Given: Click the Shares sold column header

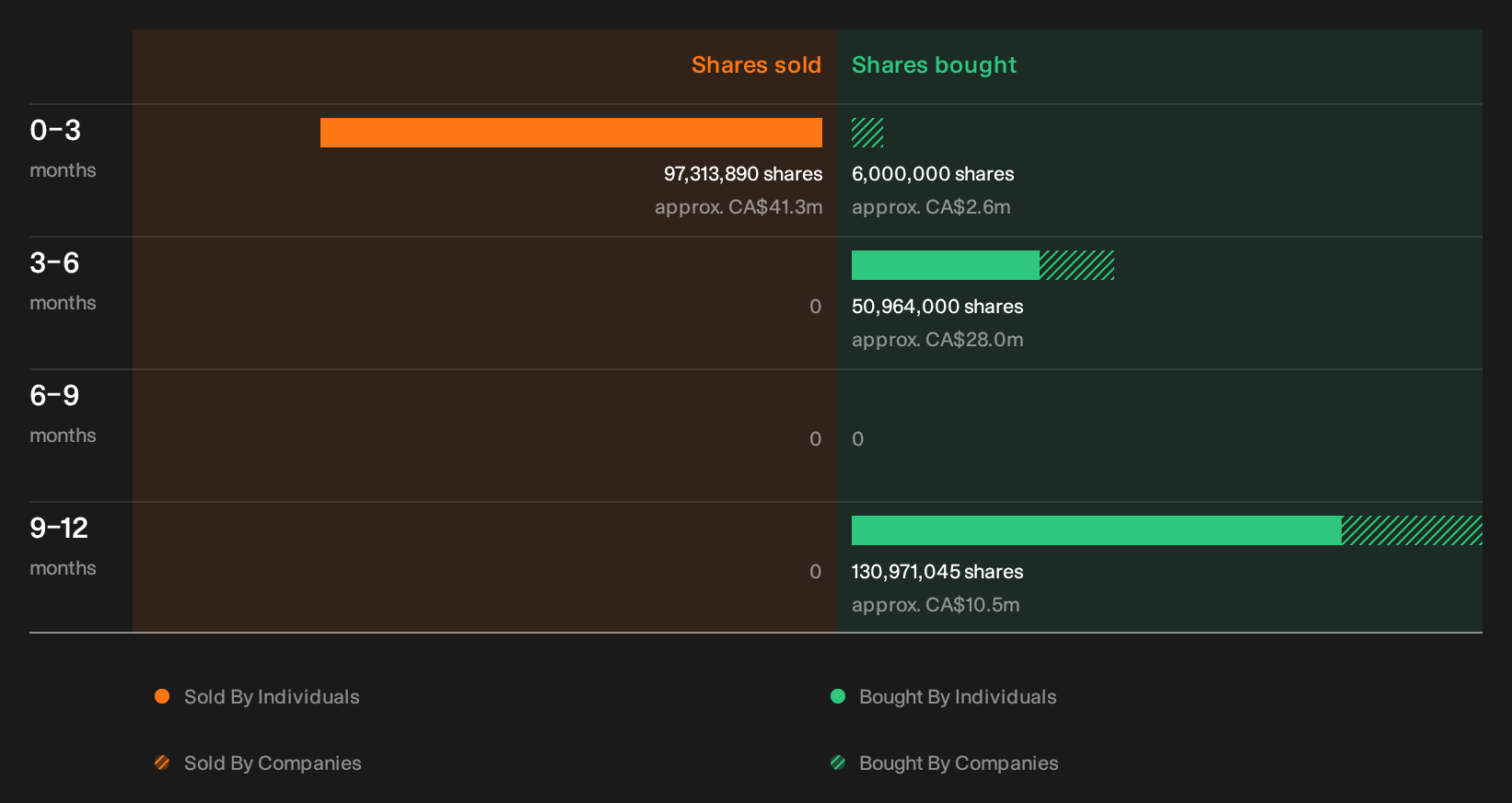Looking at the screenshot, I should click(x=756, y=65).
